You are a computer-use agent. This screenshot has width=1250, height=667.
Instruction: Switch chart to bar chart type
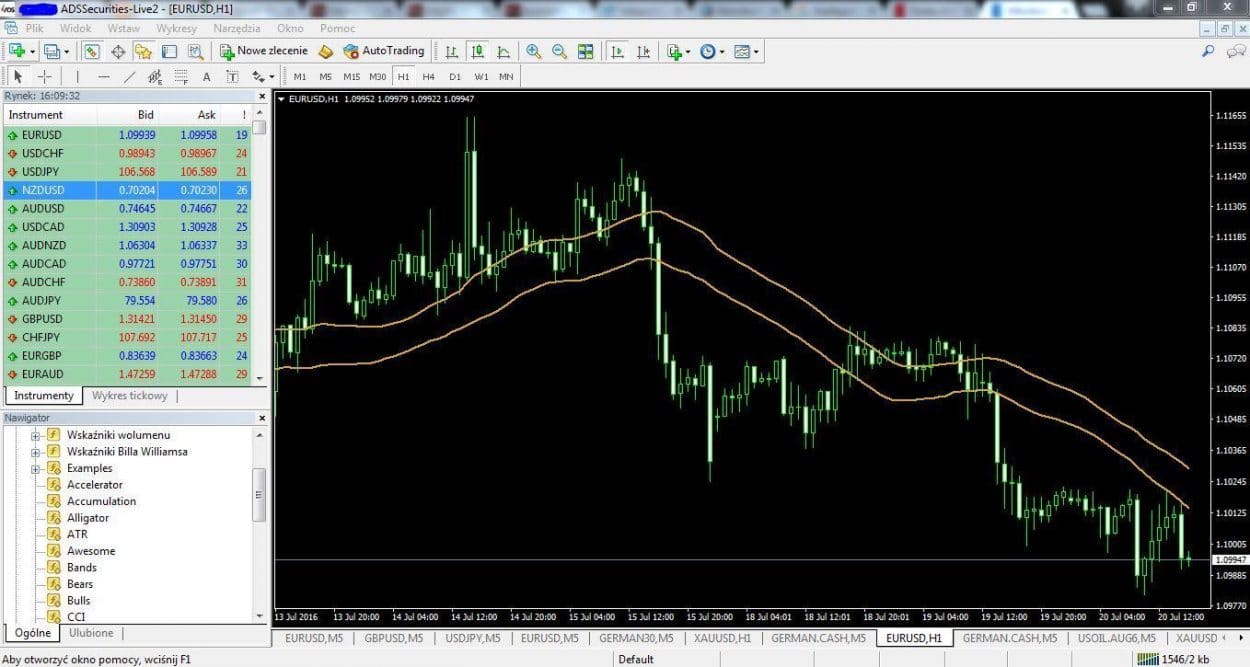pyautogui.click(x=452, y=51)
